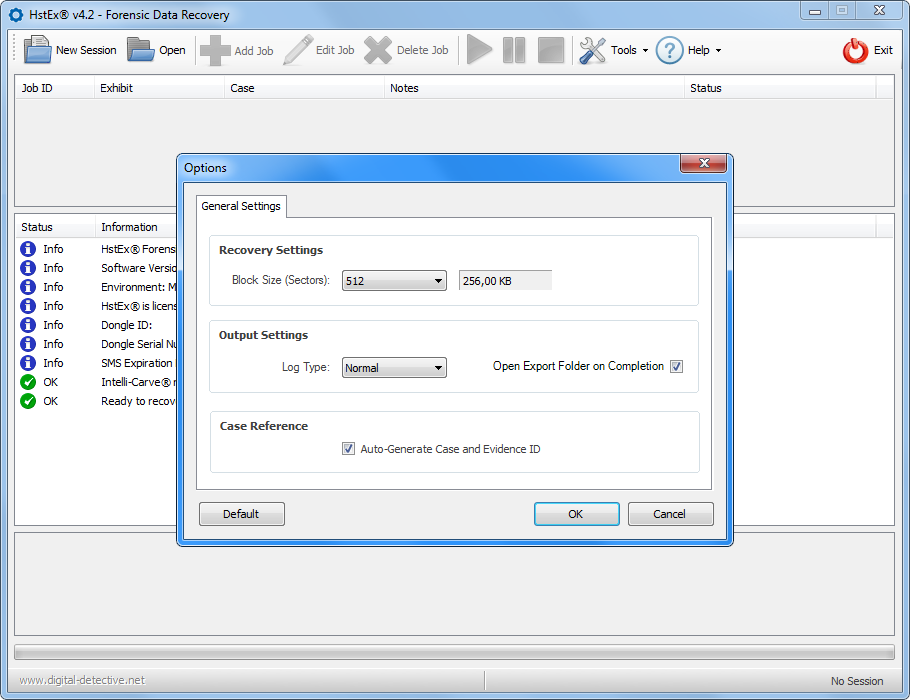The height and width of the screenshot is (700, 910).
Task: Expand the Block Size (Sectors) dropdown
Action: [x=394, y=281]
